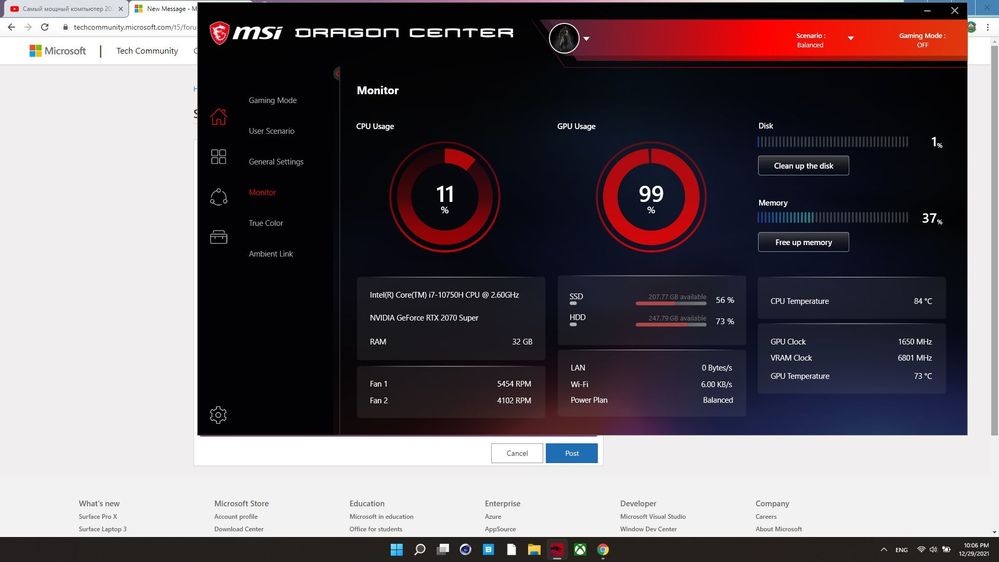Open the Surface Pro X footer link
The height and width of the screenshot is (562, 999).
[x=97, y=516]
